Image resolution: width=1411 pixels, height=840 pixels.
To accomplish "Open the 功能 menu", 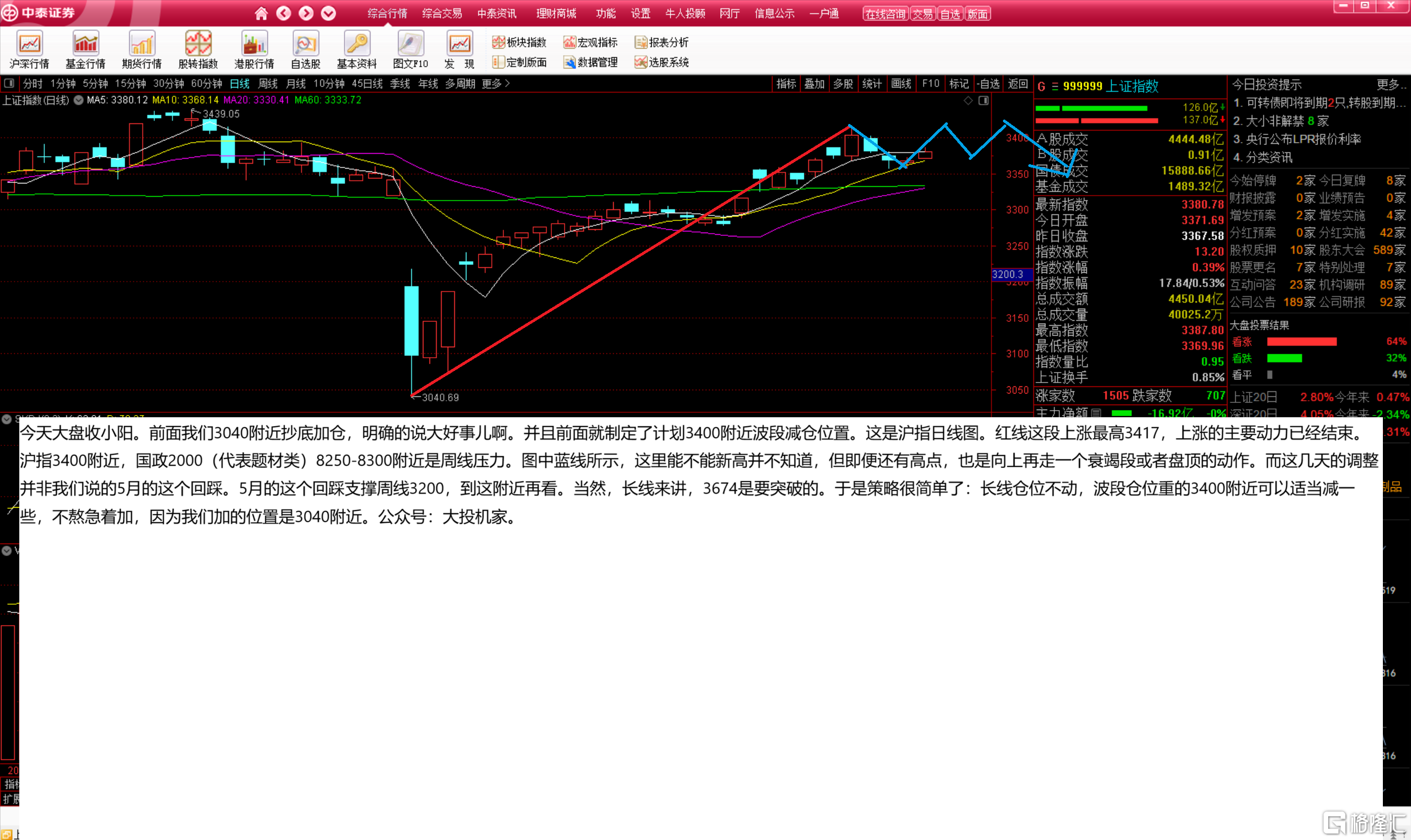I will tap(606, 14).
